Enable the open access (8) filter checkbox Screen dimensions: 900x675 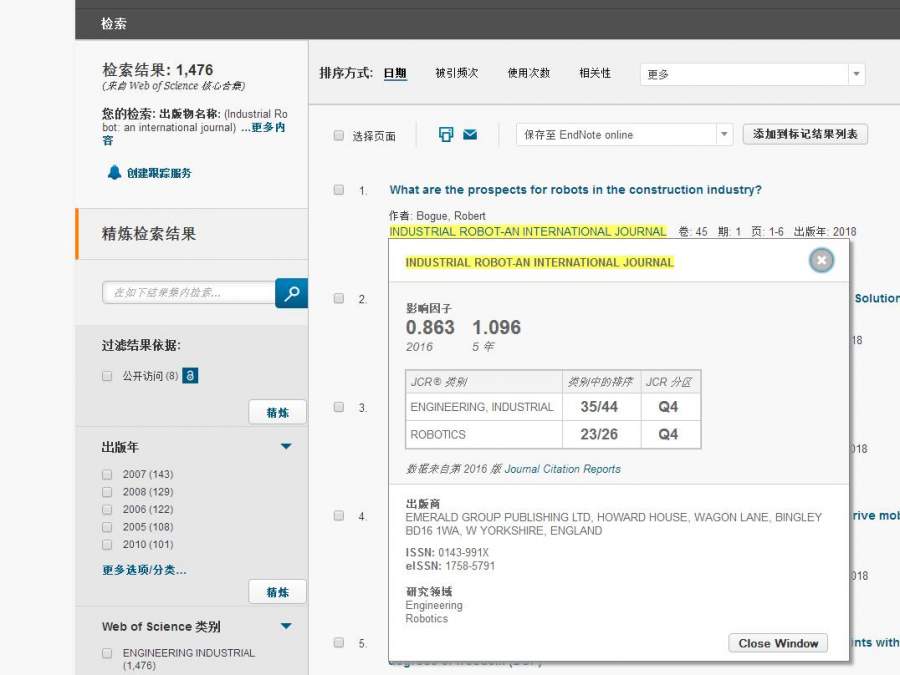(107, 376)
